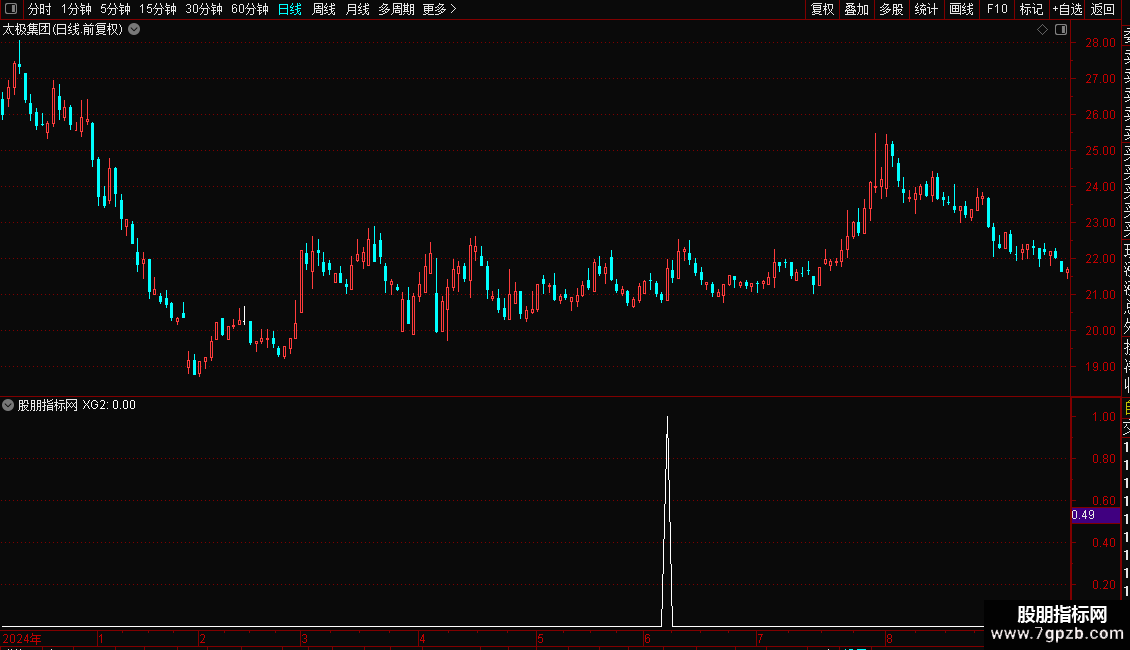The image size is (1130, 650).
Task: Expand dropdown next to 太极集团 title
Action: point(134,30)
